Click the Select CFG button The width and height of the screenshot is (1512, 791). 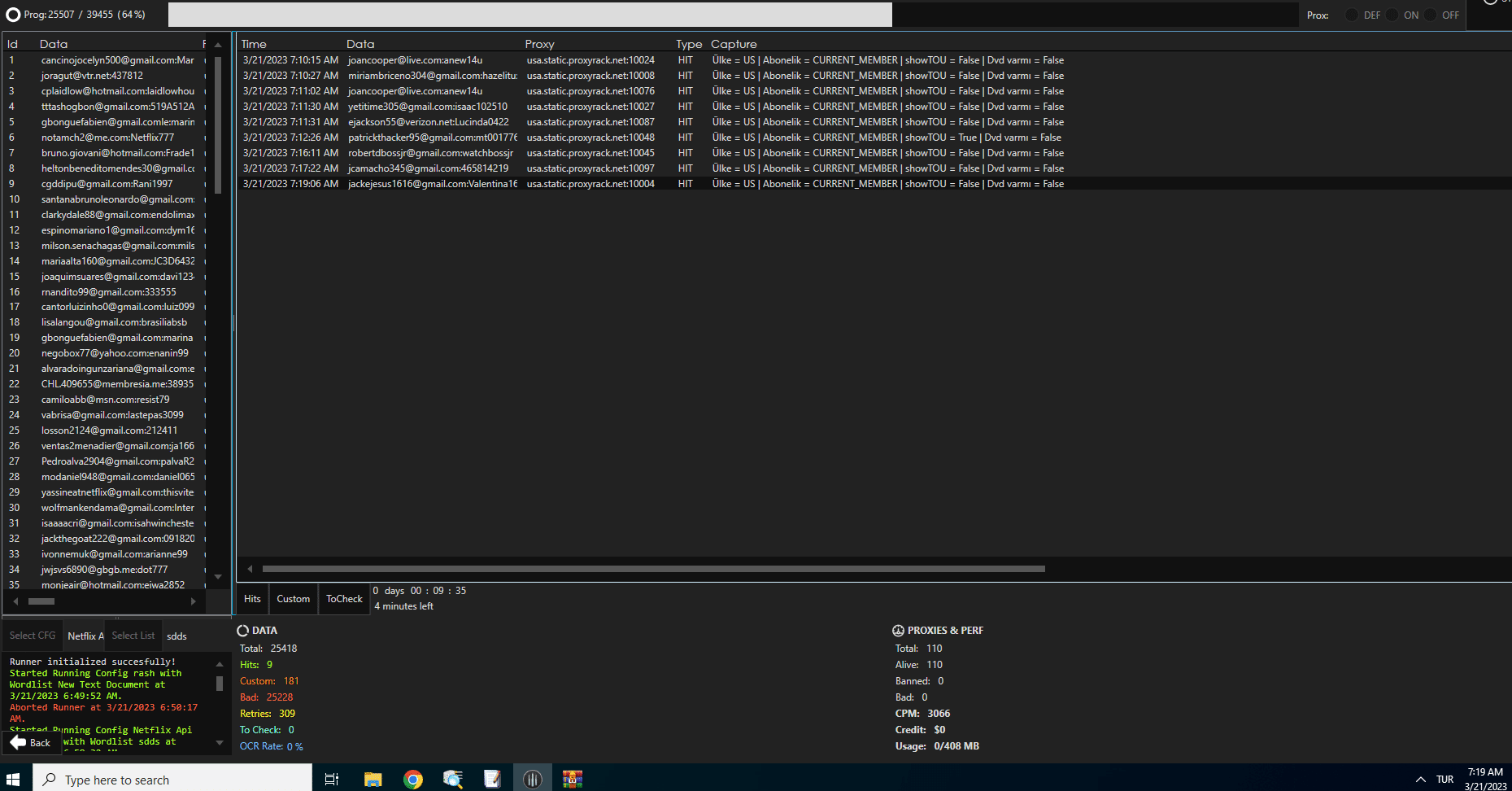[33, 636]
